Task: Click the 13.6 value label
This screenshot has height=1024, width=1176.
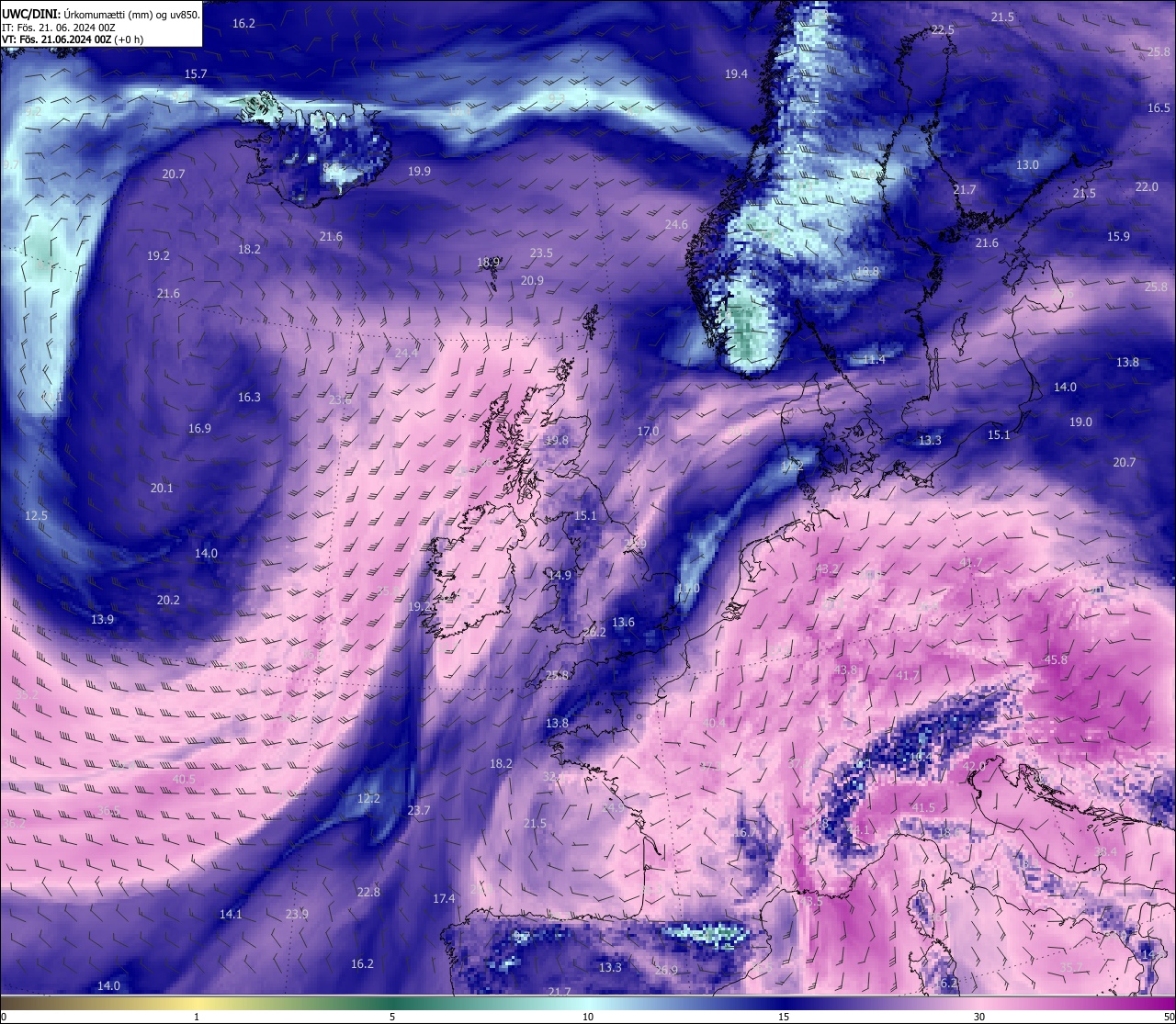Action: [623, 622]
